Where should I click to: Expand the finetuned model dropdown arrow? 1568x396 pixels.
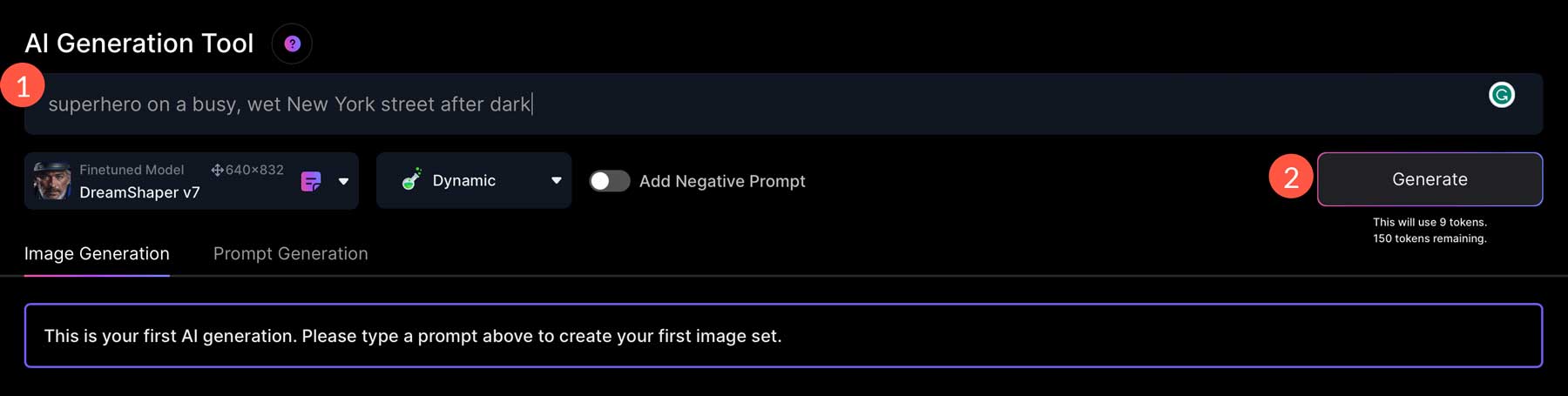point(343,181)
